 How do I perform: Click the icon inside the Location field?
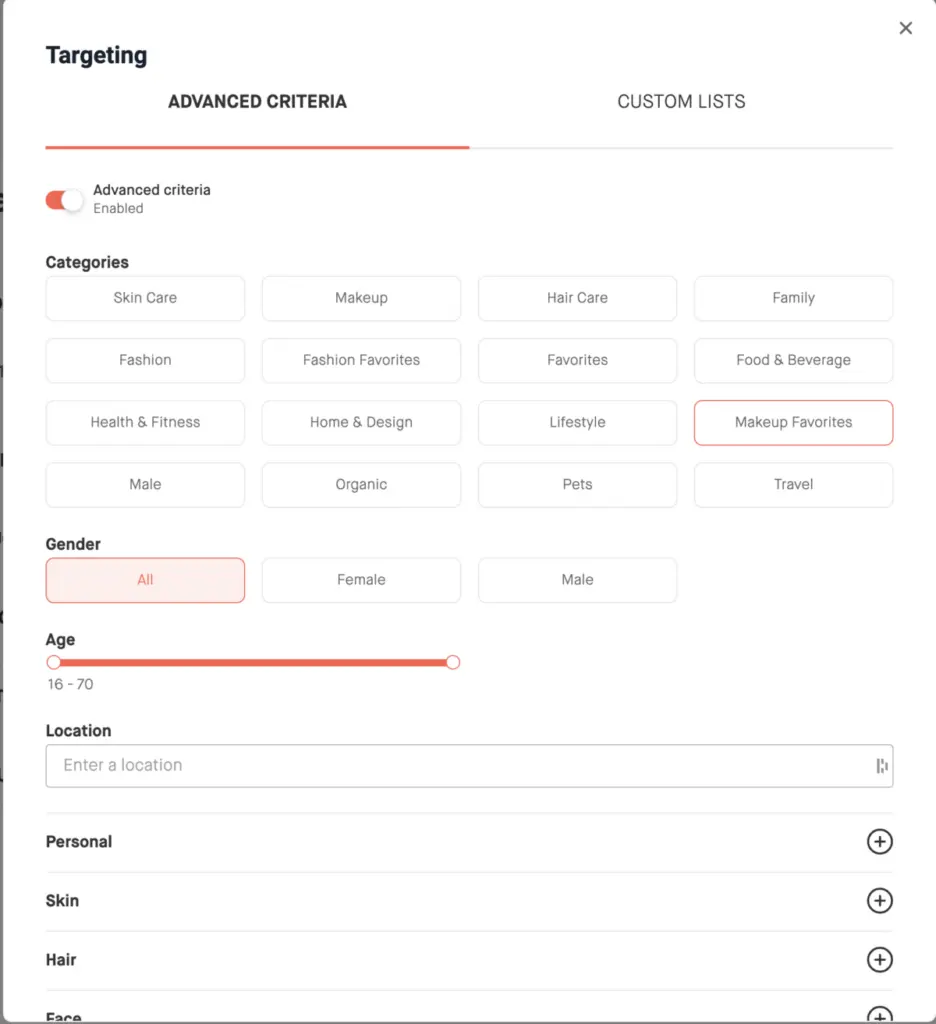(881, 766)
